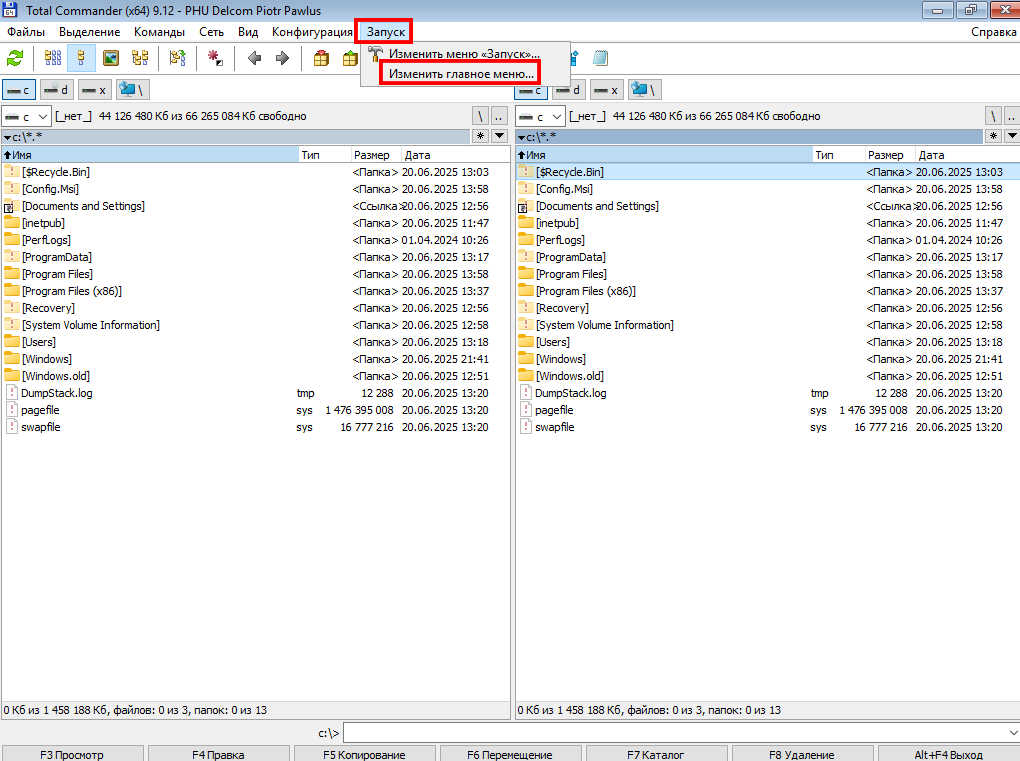The image size is (1020, 761).
Task: Open network neighborhood button above left panel
Action: click(x=133, y=90)
